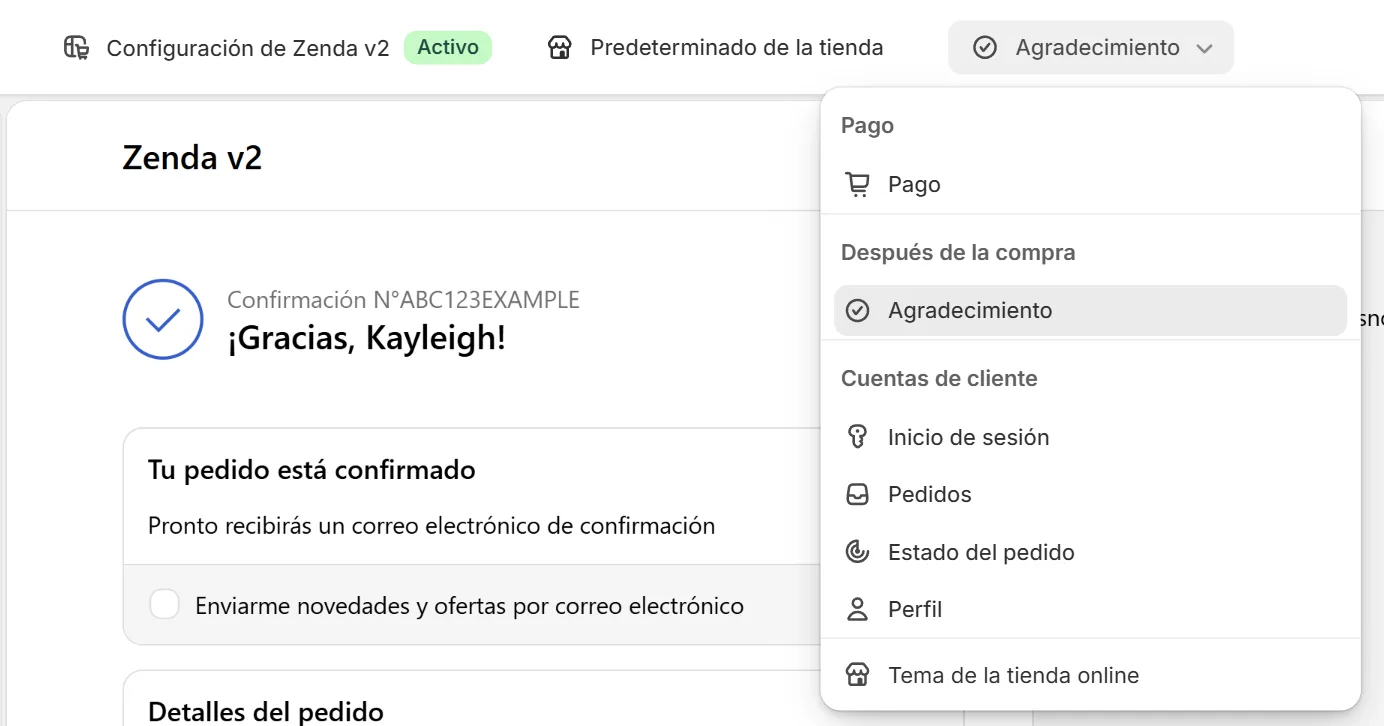Click Predeterminado de la tienda label
Image resolution: width=1384 pixels, height=726 pixels.
pos(737,47)
